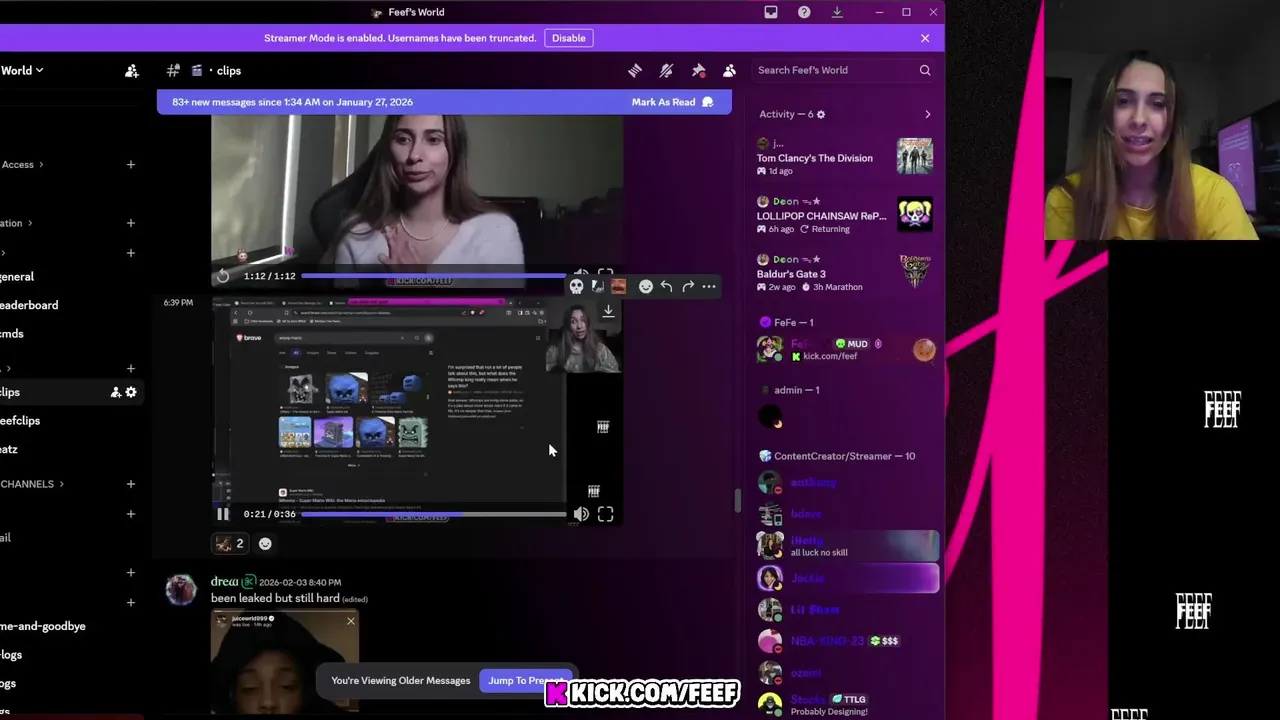Pause the 0:21 / 0:36 video
Image resolution: width=1280 pixels, height=720 pixels.
pyautogui.click(x=223, y=514)
